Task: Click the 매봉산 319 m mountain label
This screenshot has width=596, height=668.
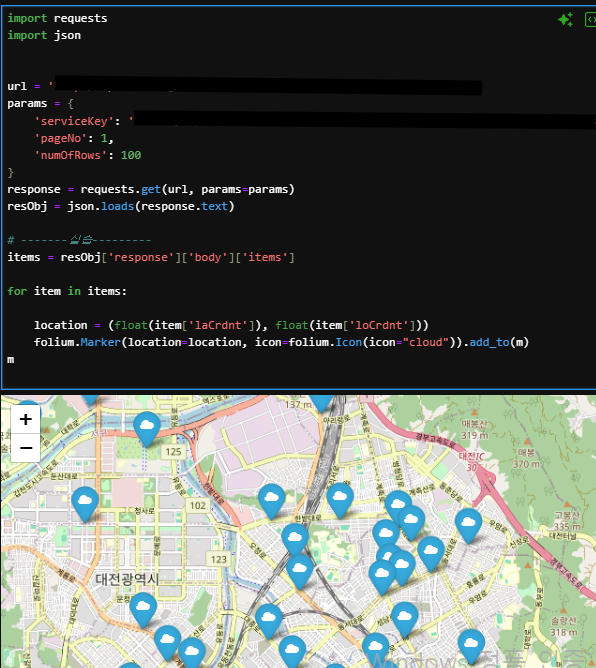Action: [474, 429]
